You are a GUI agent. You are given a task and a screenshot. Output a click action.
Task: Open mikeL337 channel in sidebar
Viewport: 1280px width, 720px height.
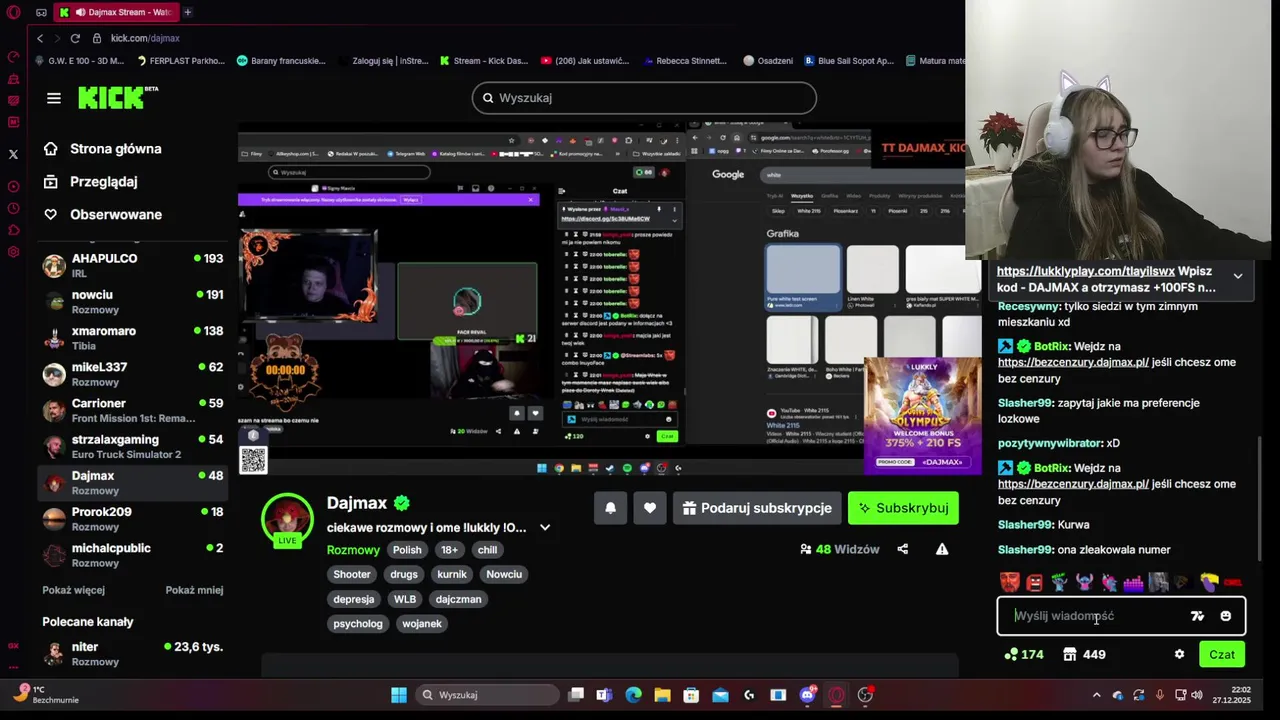[x=133, y=374]
